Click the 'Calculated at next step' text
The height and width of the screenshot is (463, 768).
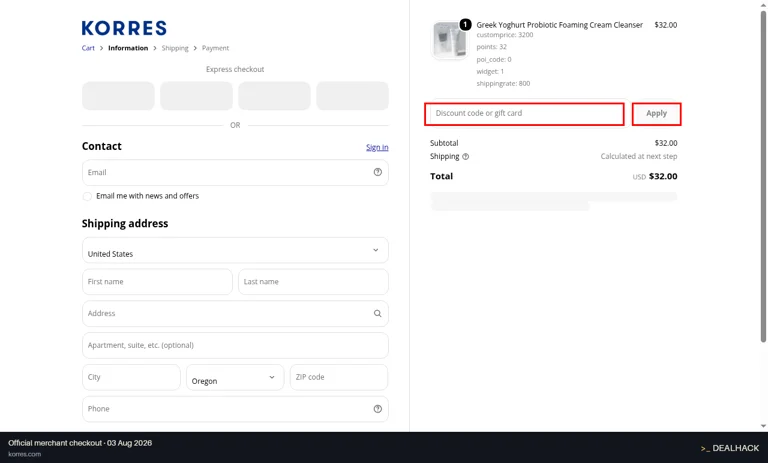pyautogui.click(x=639, y=156)
